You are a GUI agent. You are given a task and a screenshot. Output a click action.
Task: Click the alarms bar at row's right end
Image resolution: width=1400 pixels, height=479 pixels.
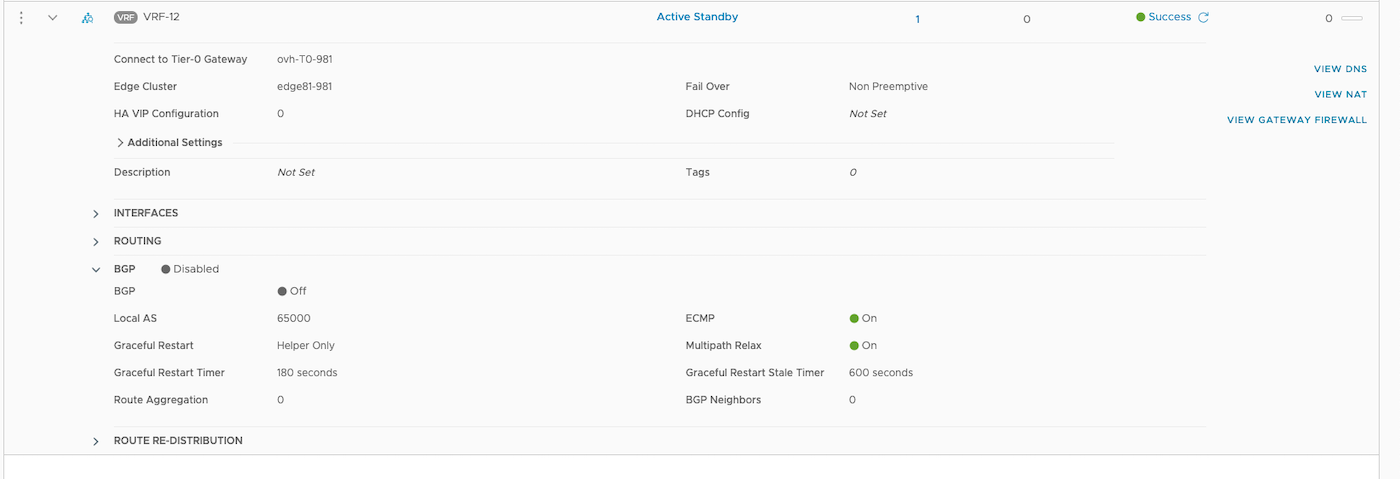1351,18
